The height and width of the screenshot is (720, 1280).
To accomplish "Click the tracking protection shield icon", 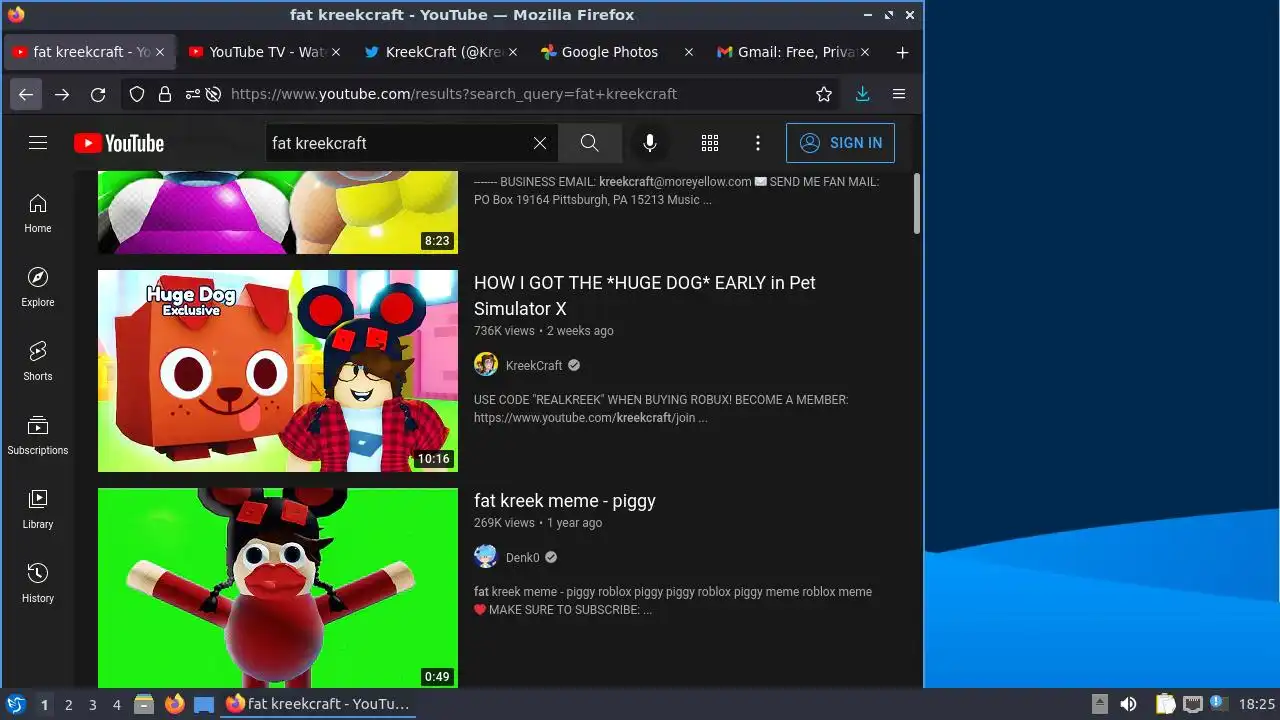I will [137, 94].
